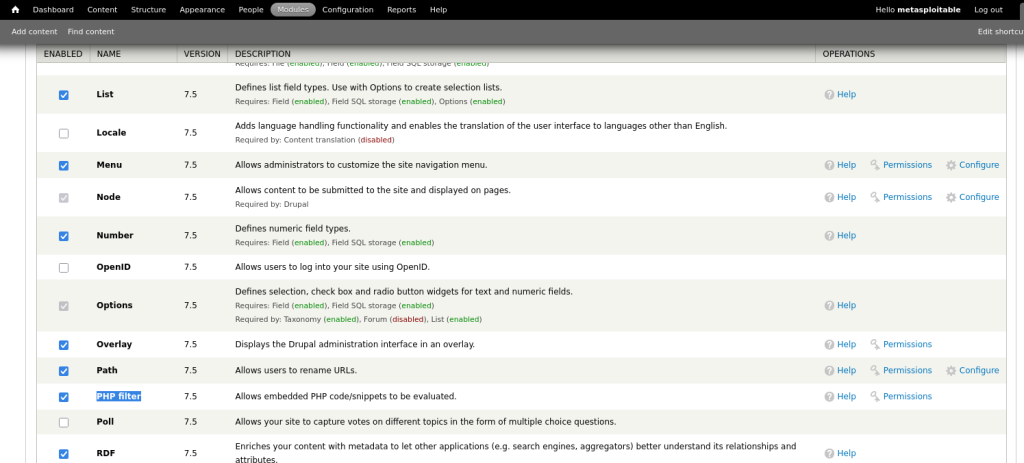Screen dimensions: 1024x463
Task: Select the permissions key icon for Node
Action: pos(875,197)
